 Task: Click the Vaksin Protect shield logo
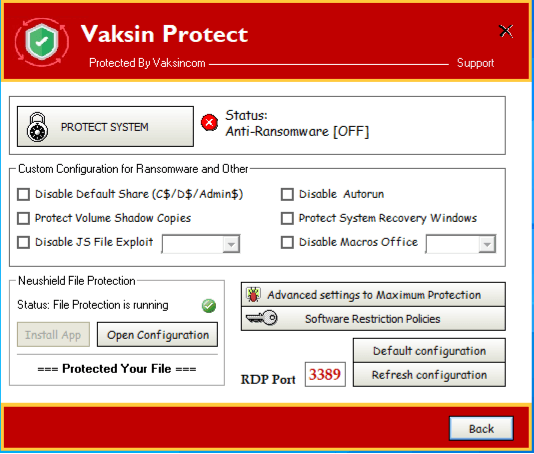click(x=42, y=42)
